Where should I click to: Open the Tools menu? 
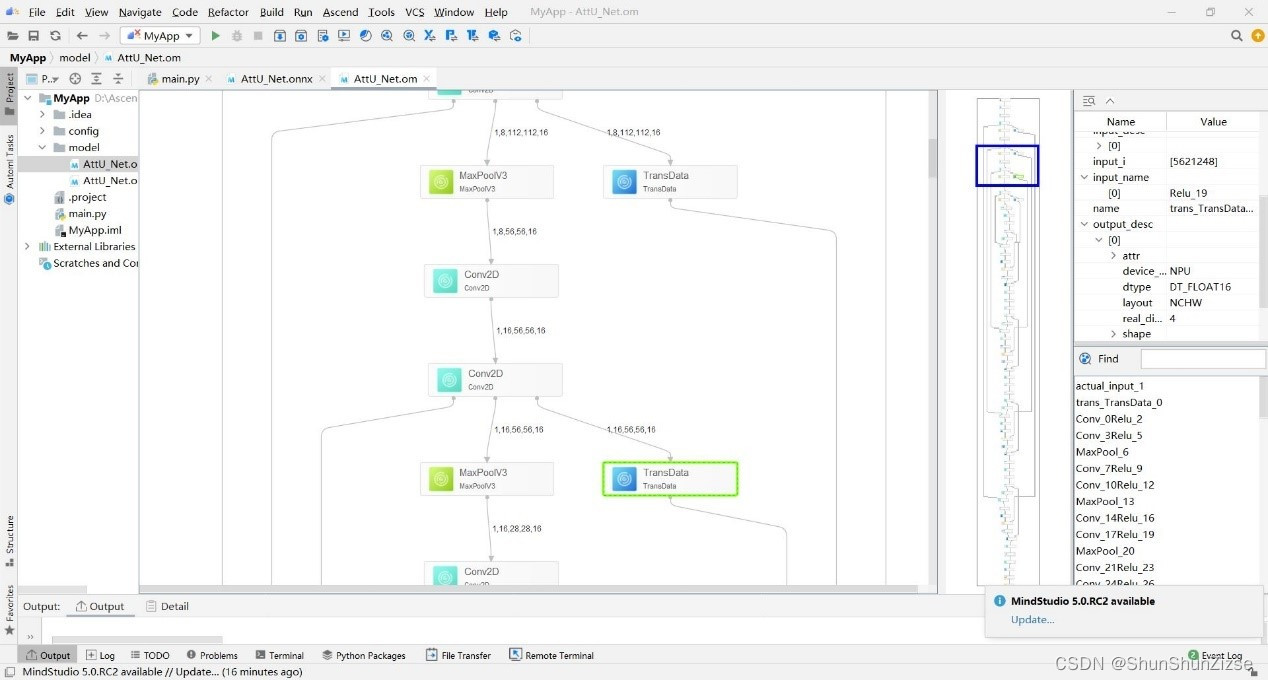click(381, 12)
